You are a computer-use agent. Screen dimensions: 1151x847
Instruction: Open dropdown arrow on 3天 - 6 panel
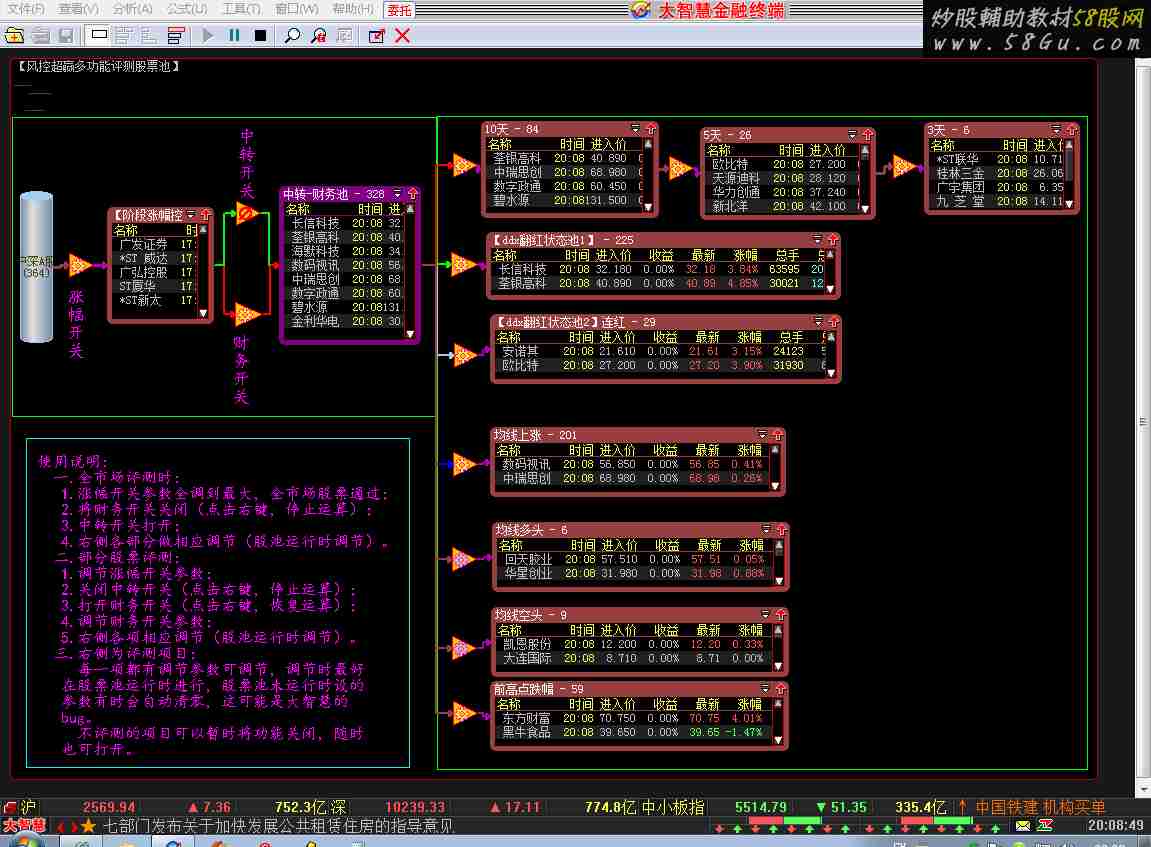(x=1056, y=130)
